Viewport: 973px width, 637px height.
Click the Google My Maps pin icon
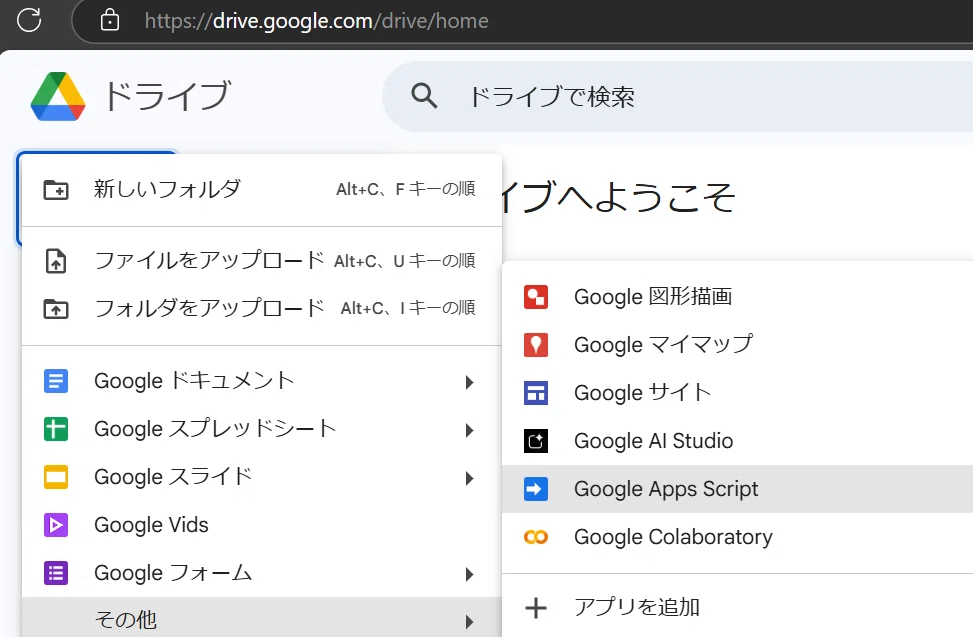[x=536, y=344]
